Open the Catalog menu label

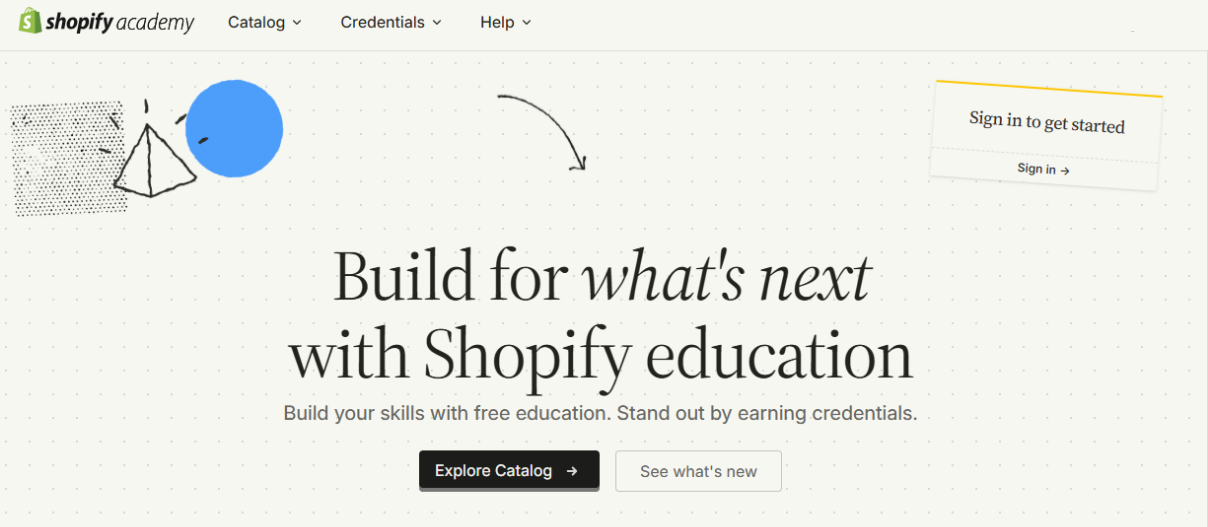point(256,22)
